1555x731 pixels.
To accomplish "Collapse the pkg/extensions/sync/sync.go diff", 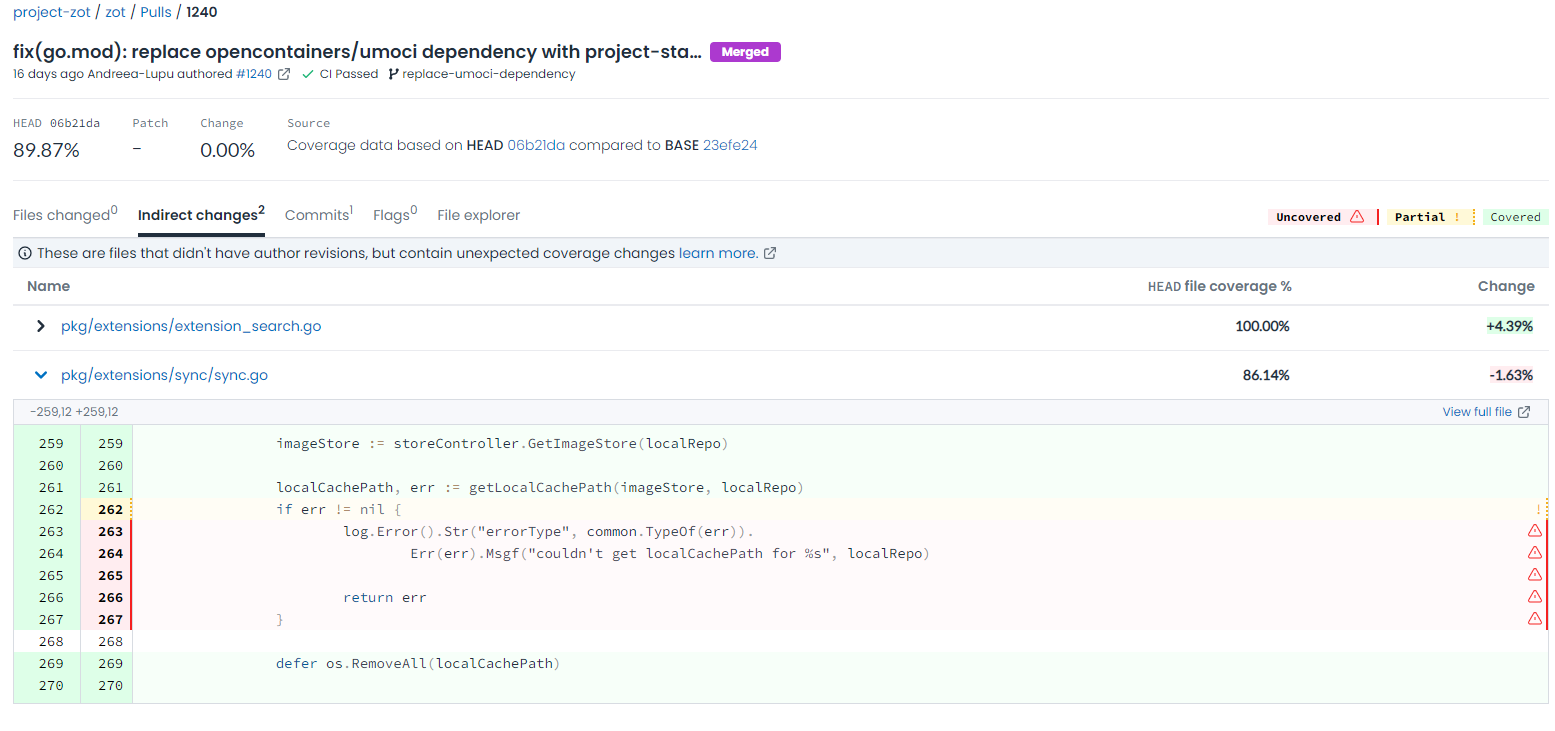I will [40, 374].
